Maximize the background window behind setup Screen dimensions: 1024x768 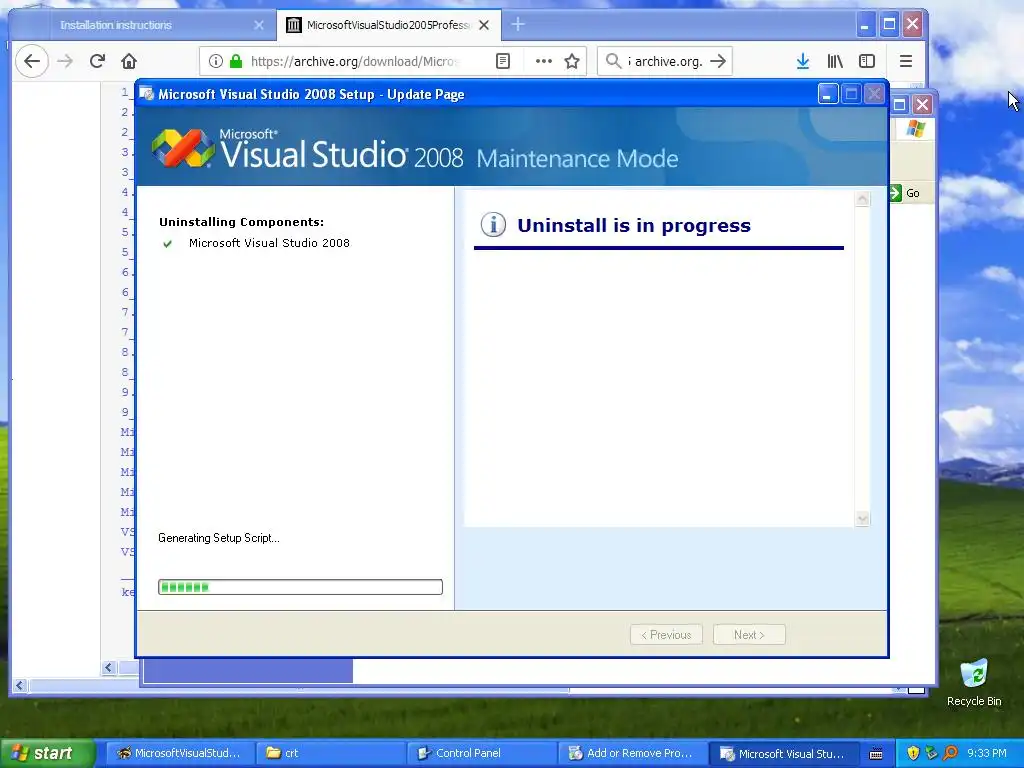coord(900,104)
